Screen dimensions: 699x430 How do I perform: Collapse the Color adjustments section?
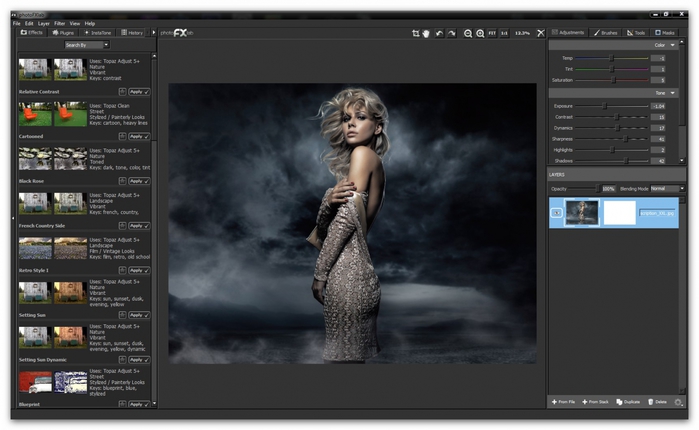[673, 45]
